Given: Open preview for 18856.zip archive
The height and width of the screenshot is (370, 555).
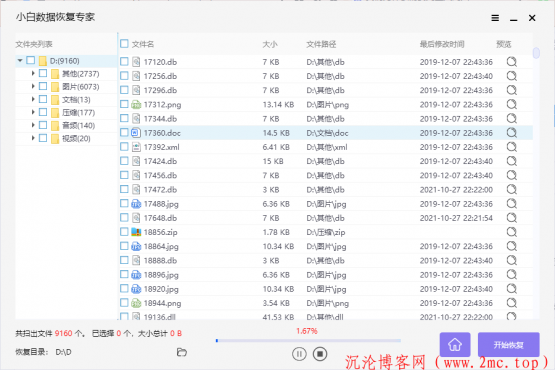Looking at the screenshot, I should point(511,232).
